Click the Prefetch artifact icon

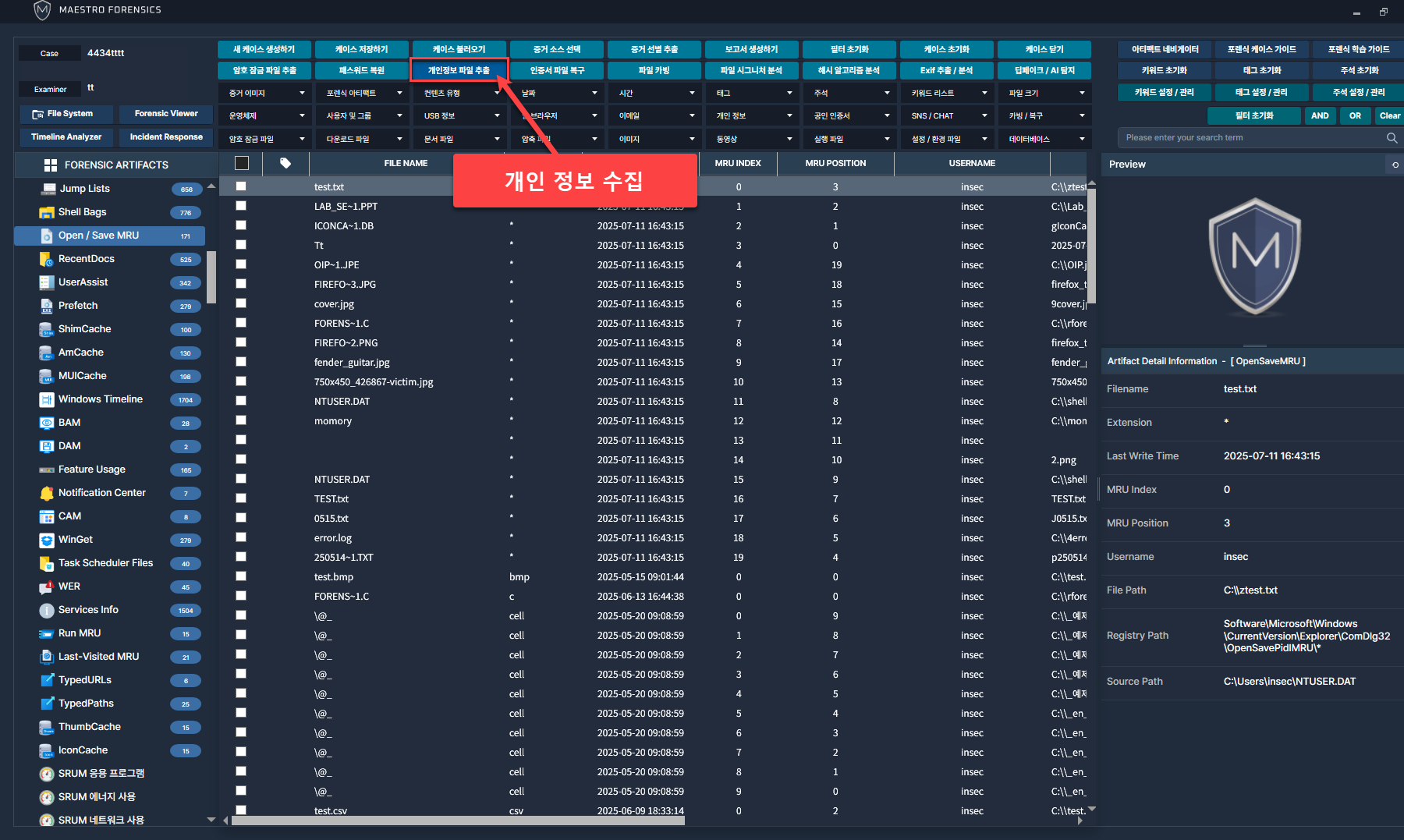(47, 306)
